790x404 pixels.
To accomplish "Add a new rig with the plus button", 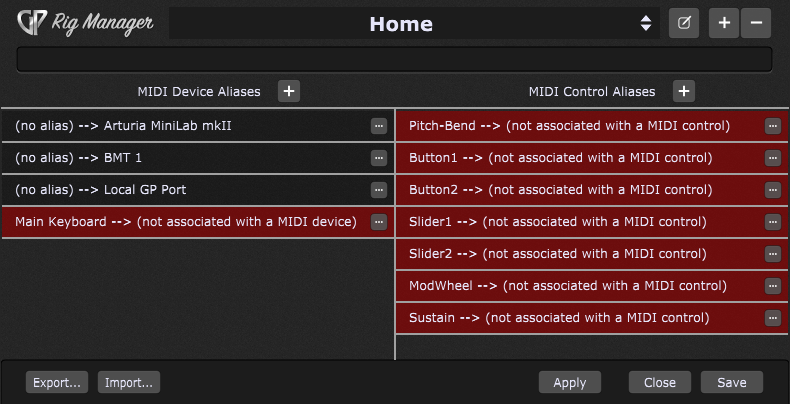I will click(x=724, y=23).
